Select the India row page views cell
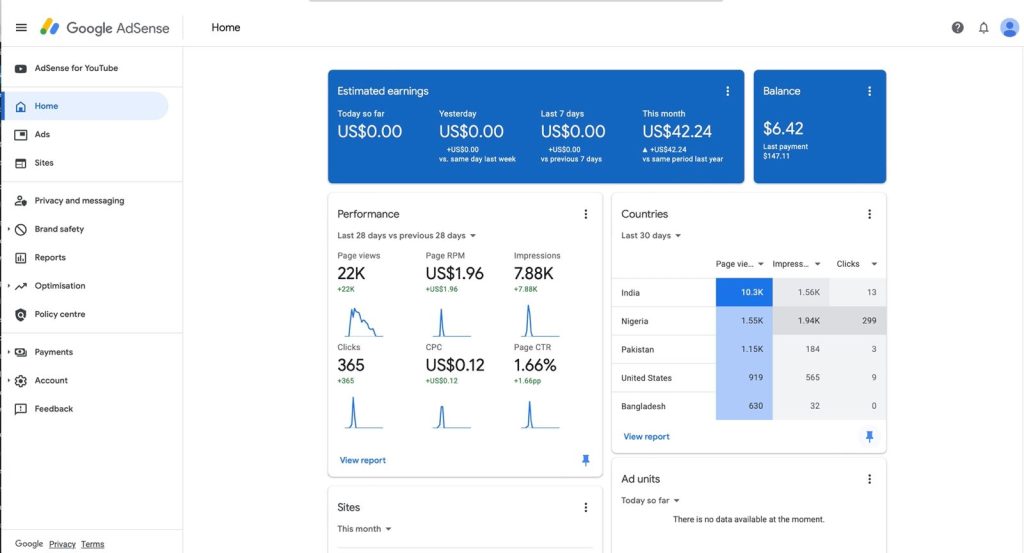This screenshot has height=553, width=1024. coord(744,293)
